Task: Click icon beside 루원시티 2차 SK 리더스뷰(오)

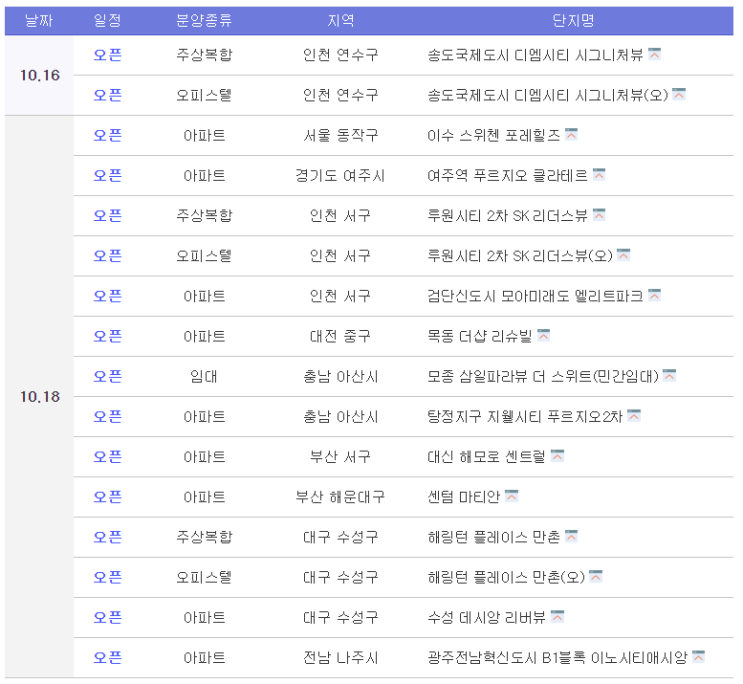Action: click(624, 255)
